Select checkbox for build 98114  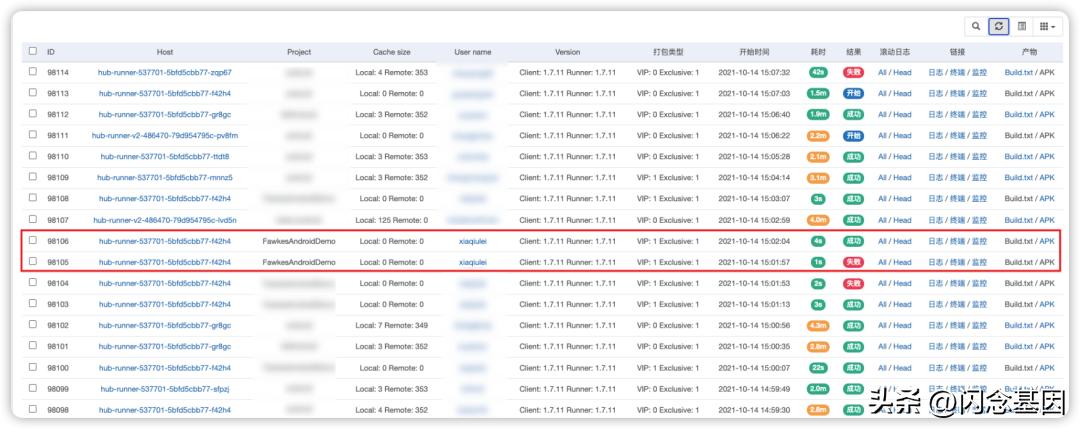coord(33,72)
